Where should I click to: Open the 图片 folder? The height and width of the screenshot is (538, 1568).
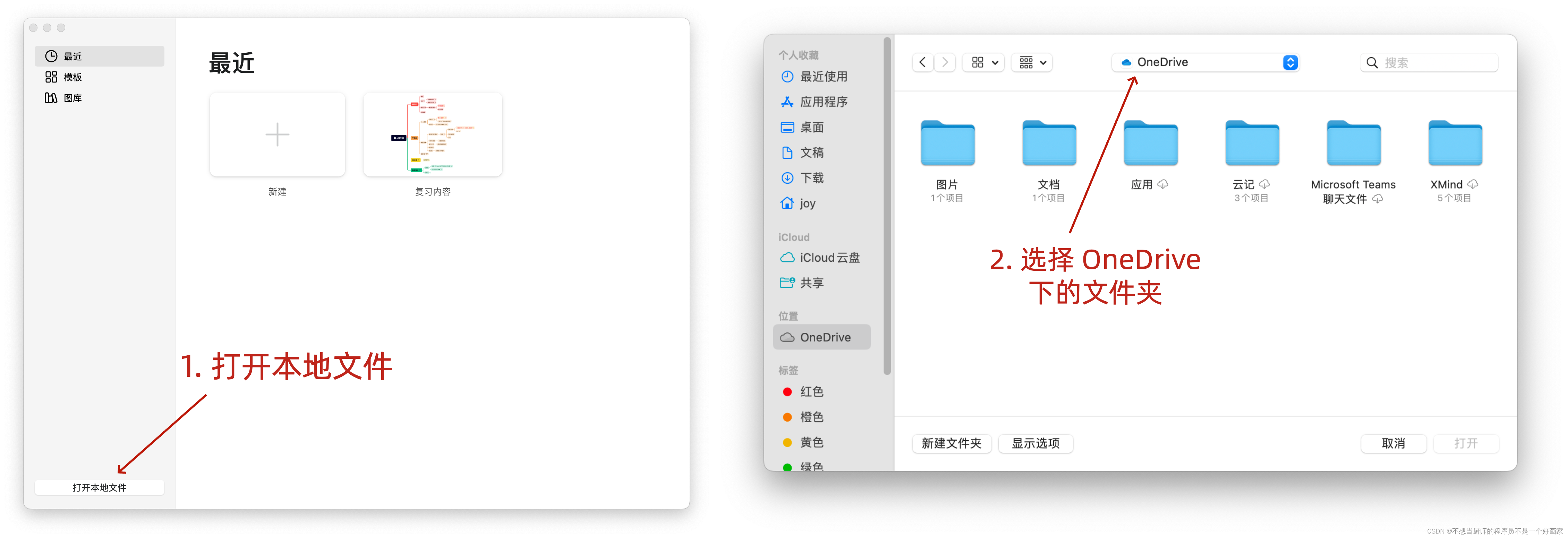coord(947,144)
